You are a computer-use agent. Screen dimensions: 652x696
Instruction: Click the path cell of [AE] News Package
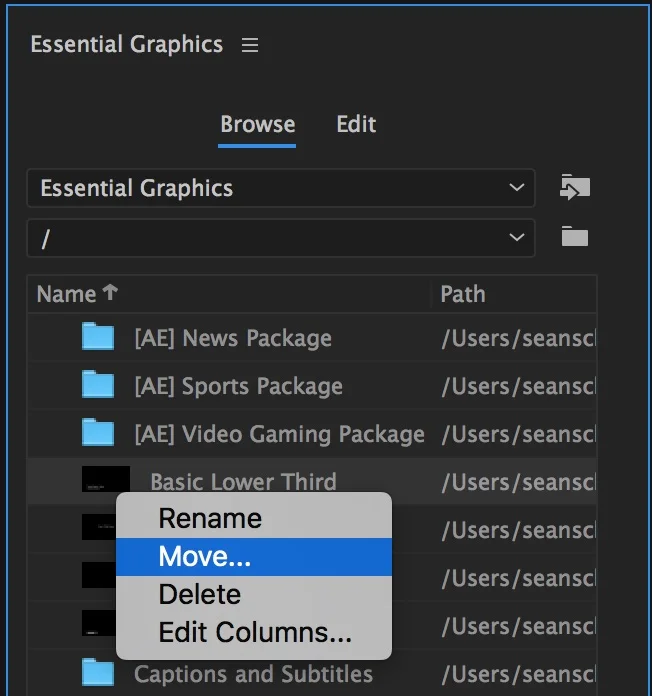coord(518,338)
